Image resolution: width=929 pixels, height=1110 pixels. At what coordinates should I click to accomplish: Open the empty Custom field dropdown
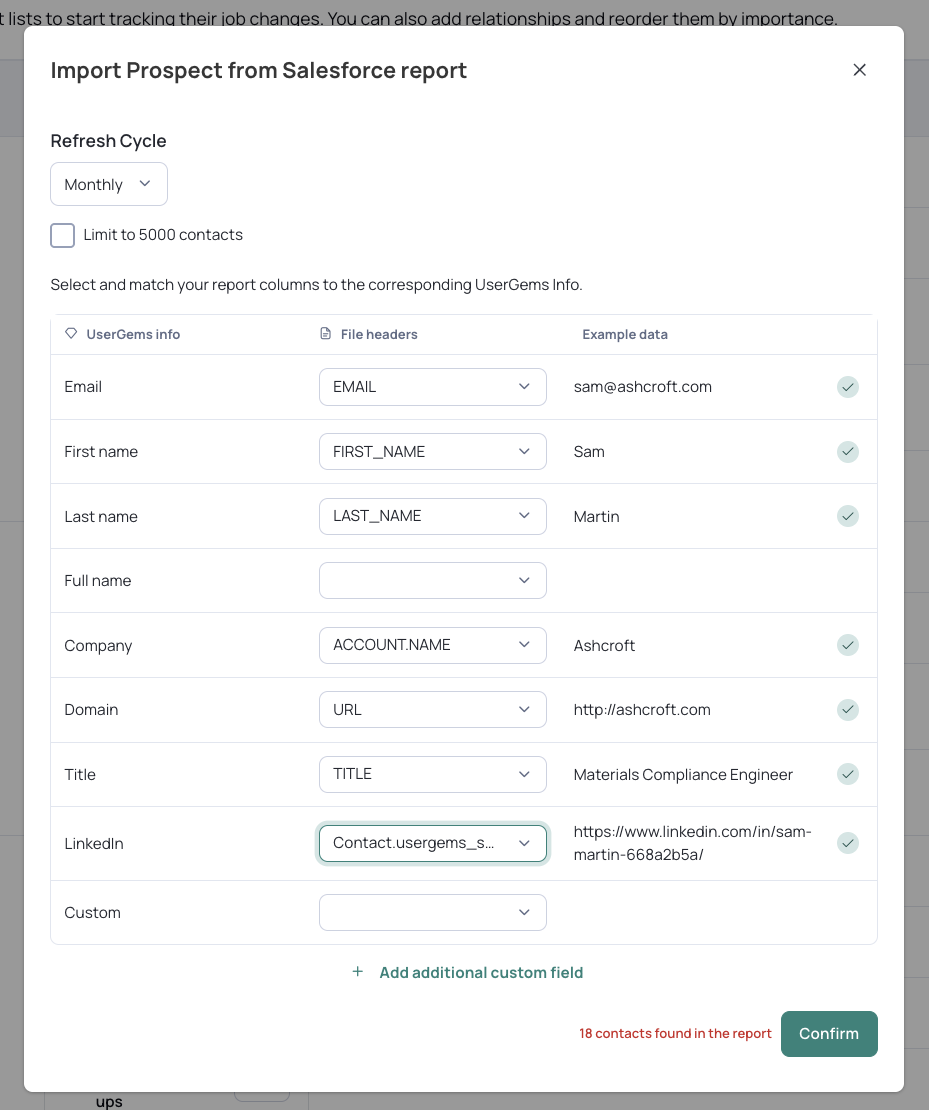click(433, 912)
